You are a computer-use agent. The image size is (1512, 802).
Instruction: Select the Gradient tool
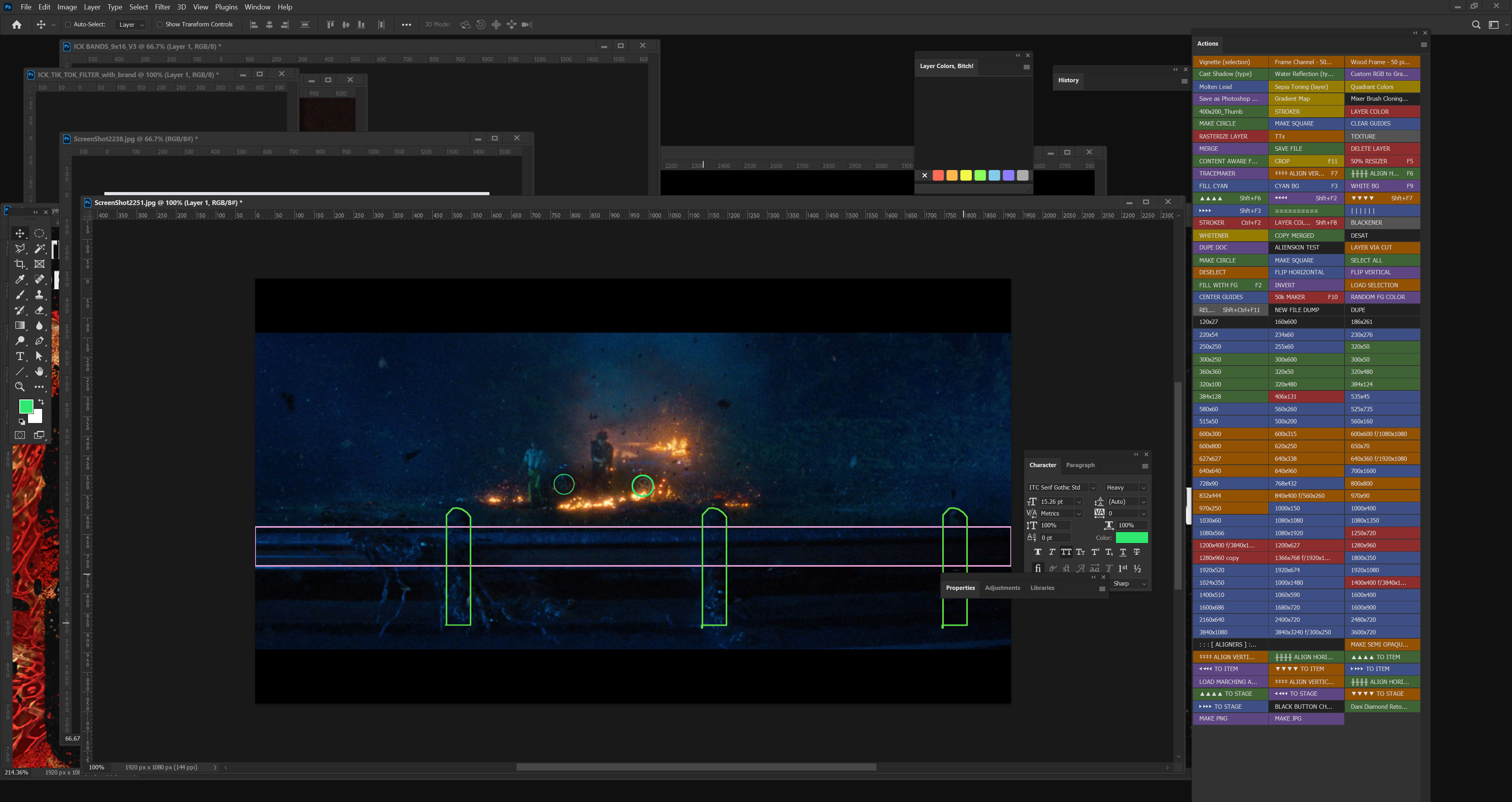(20, 325)
